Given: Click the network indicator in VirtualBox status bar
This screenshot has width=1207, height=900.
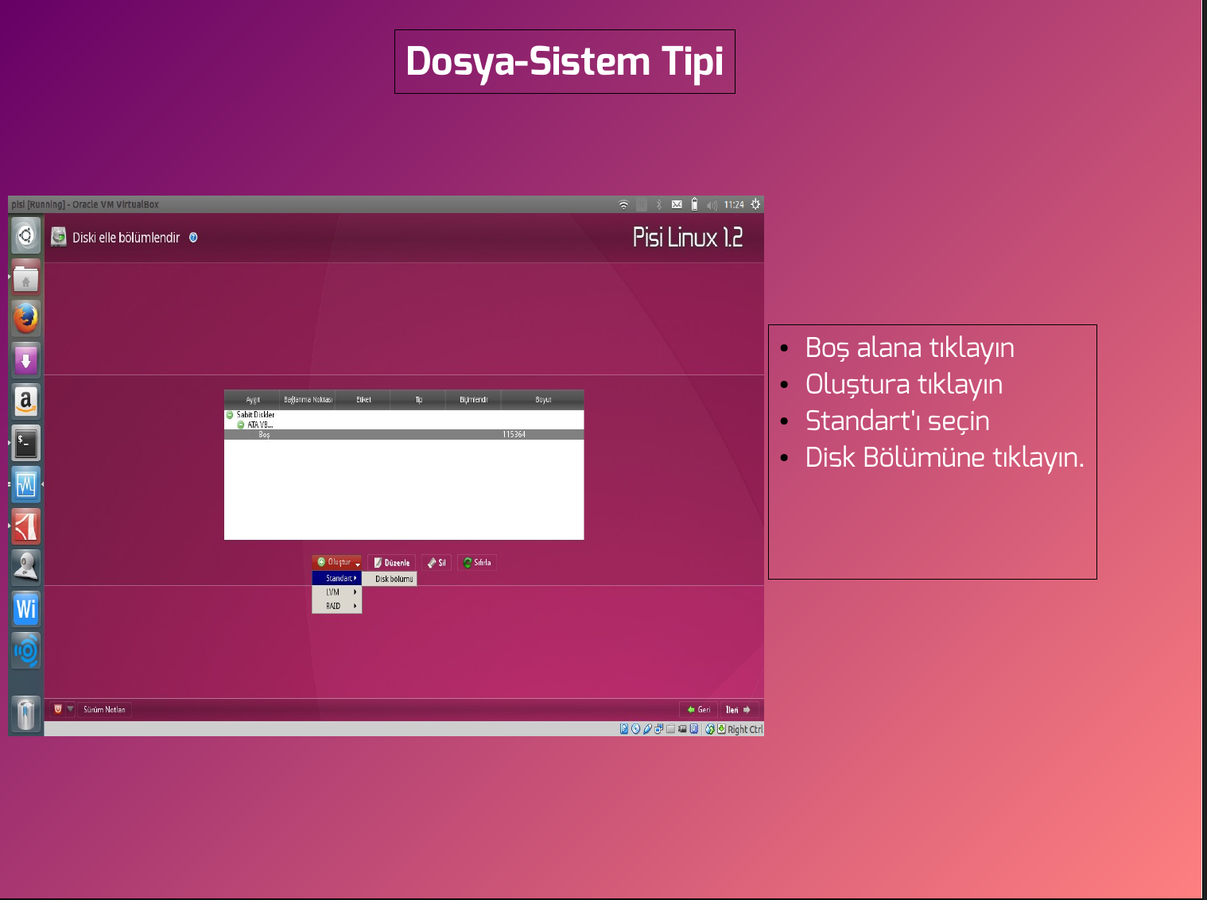Looking at the screenshot, I should tap(659, 729).
